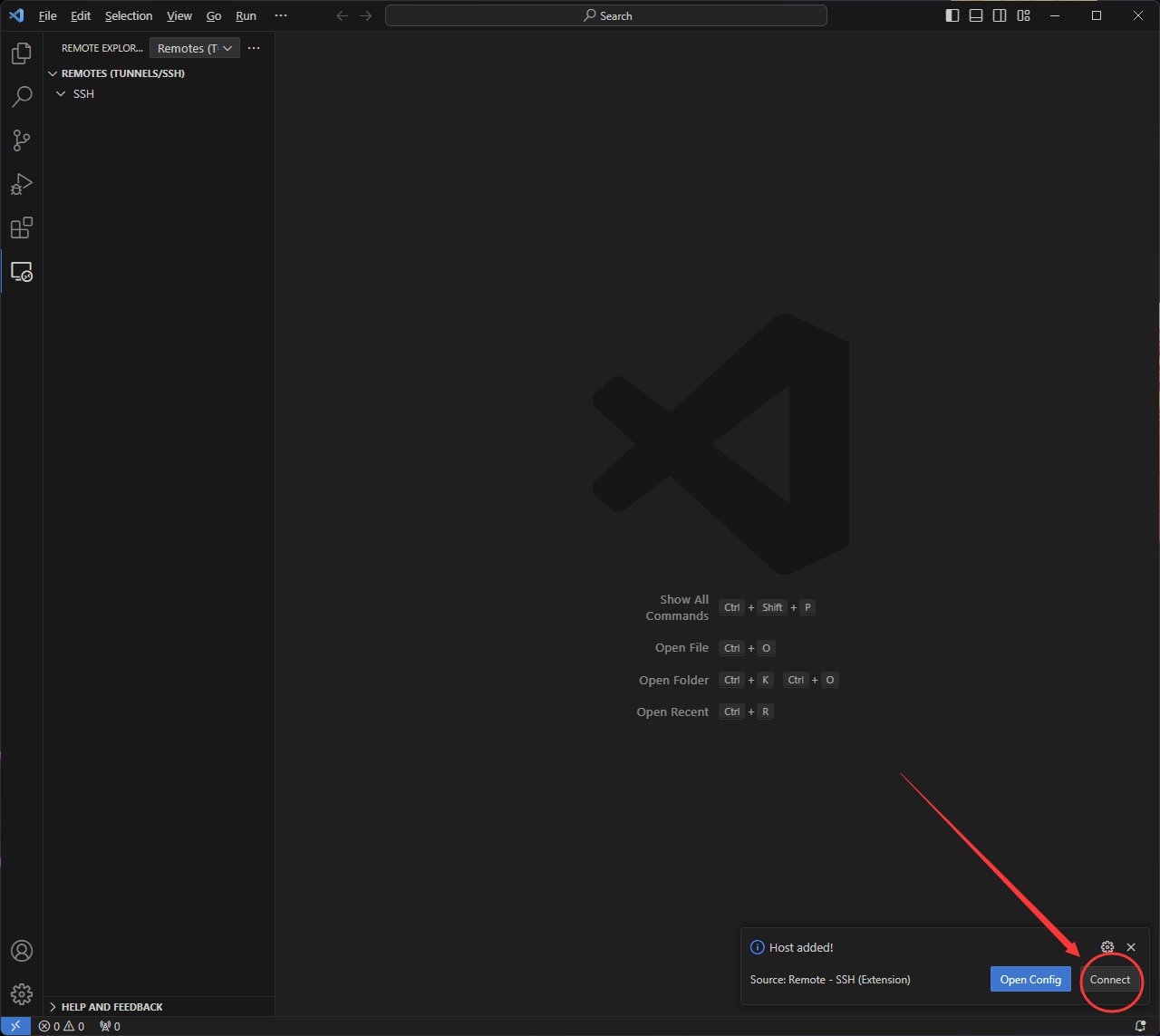Click the Source: Remote - SSH (Extension) text
The height and width of the screenshot is (1036, 1160).
830,980
